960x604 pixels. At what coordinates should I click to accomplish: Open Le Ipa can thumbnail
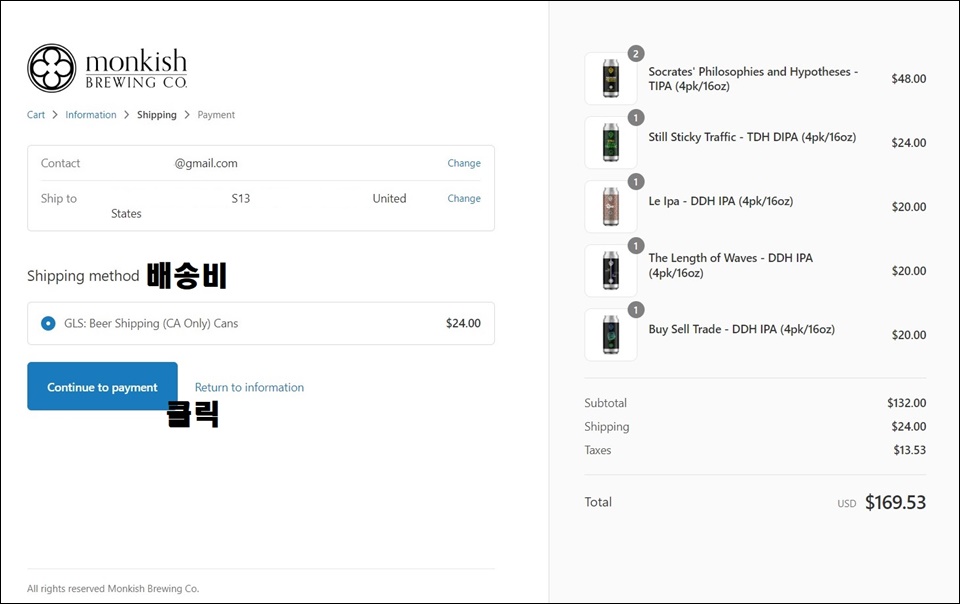[x=610, y=207]
